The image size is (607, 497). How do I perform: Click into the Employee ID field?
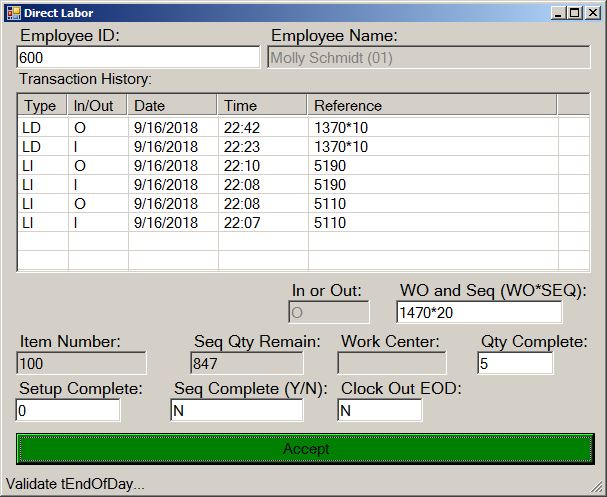pyautogui.click(x=138, y=58)
